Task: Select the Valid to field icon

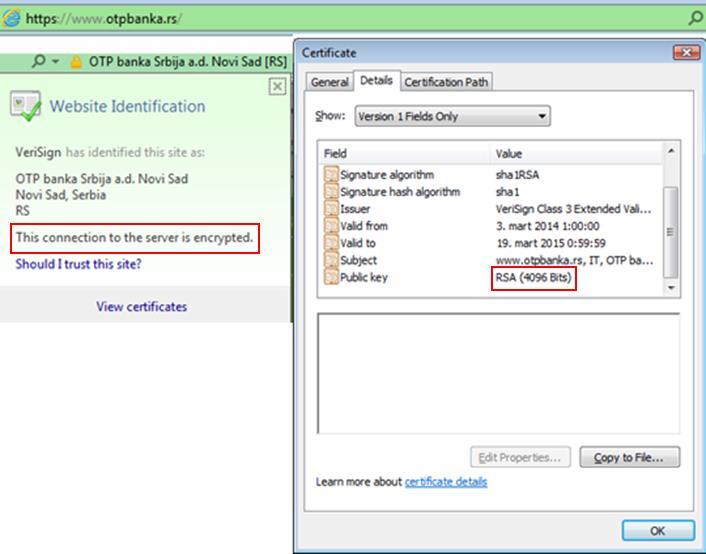Action: click(331, 243)
